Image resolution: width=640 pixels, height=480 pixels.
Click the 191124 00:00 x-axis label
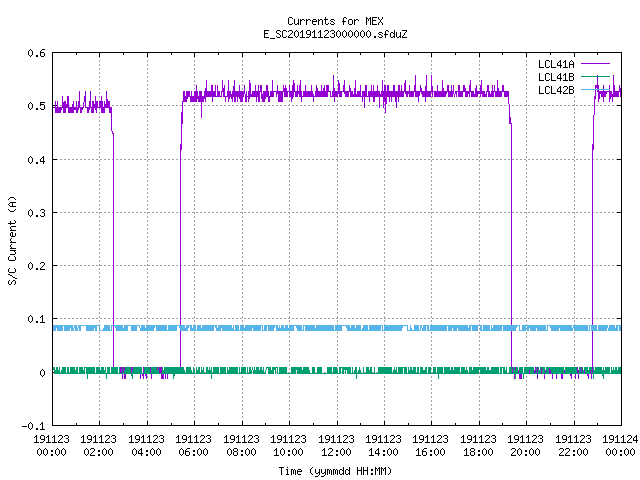[620, 446]
